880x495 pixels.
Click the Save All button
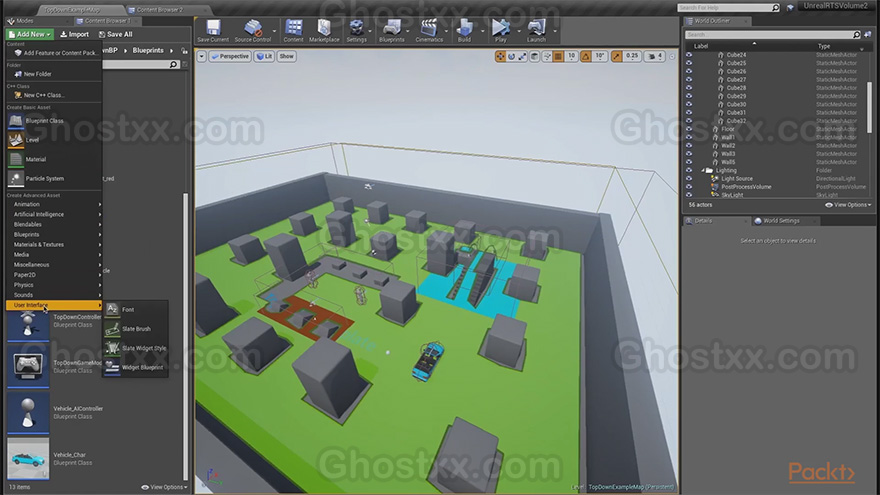tap(115, 34)
